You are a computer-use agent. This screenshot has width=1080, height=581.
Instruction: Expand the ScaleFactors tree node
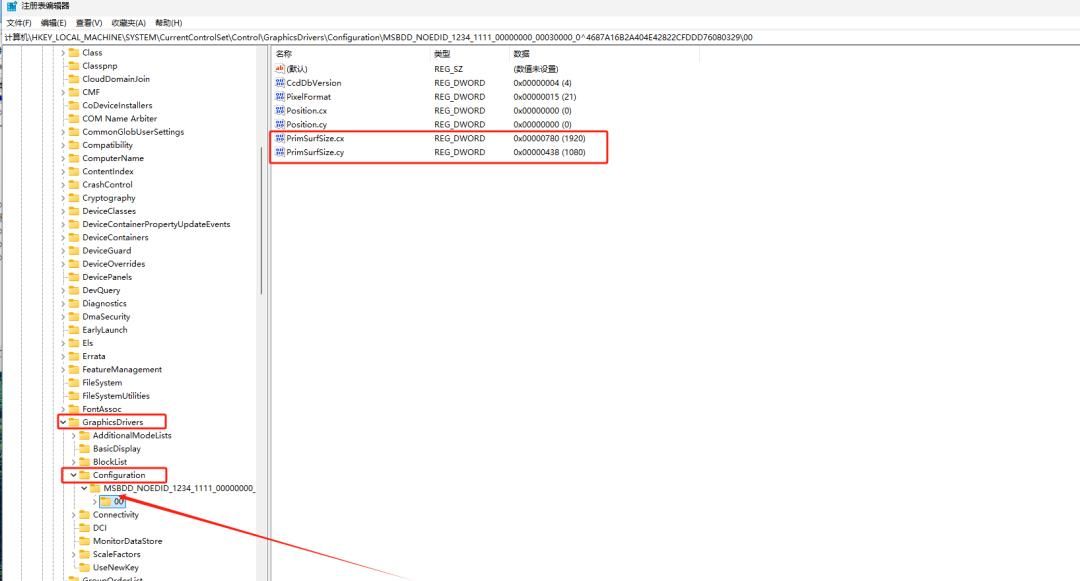pyautogui.click(x=74, y=554)
